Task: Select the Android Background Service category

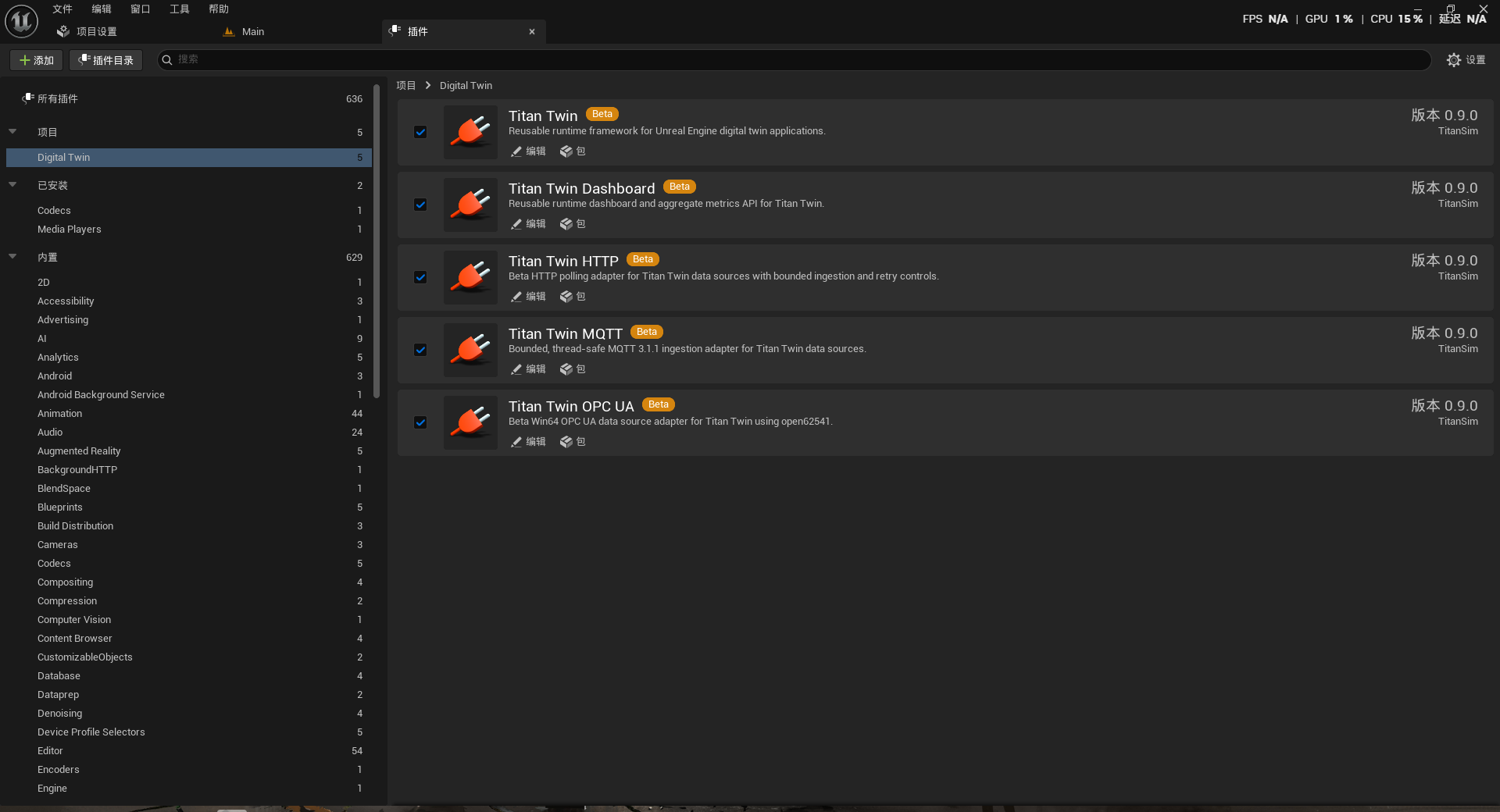Action: pyautogui.click(x=188, y=395)
